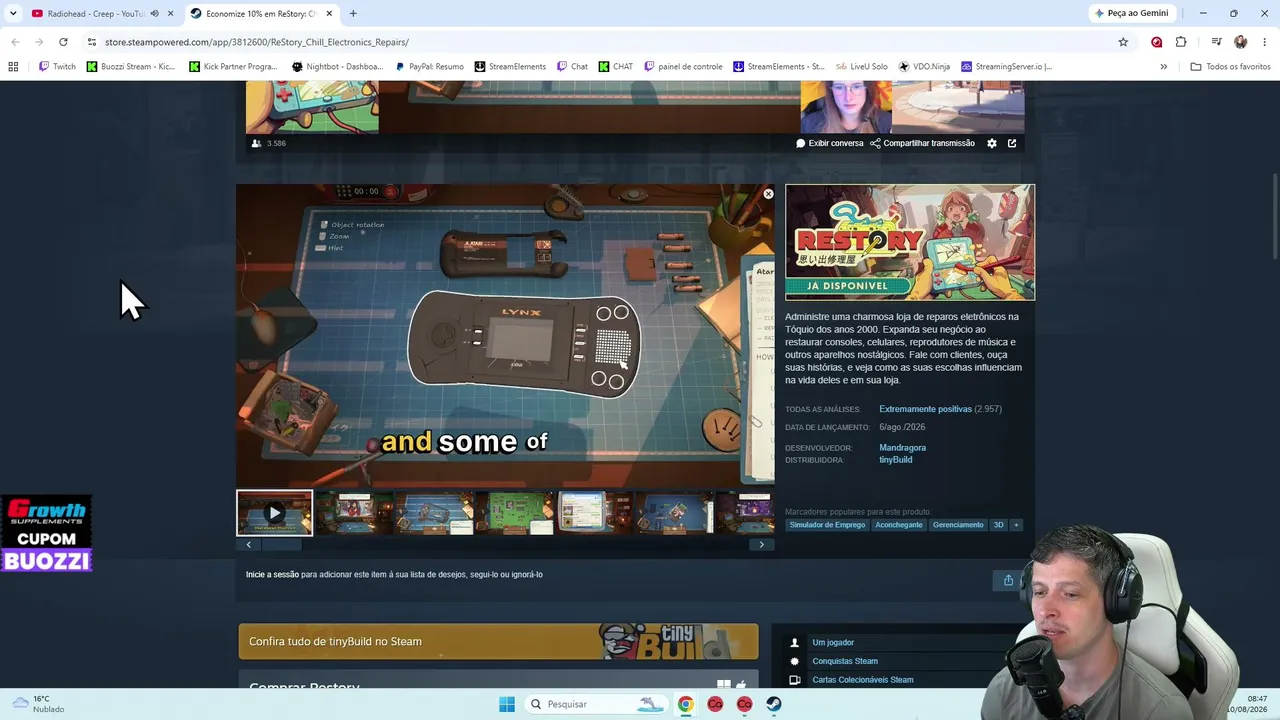Screen dimensions: 1280x720
Task: Open the Chrome three-dot menu
Action: pos(1264,42)
